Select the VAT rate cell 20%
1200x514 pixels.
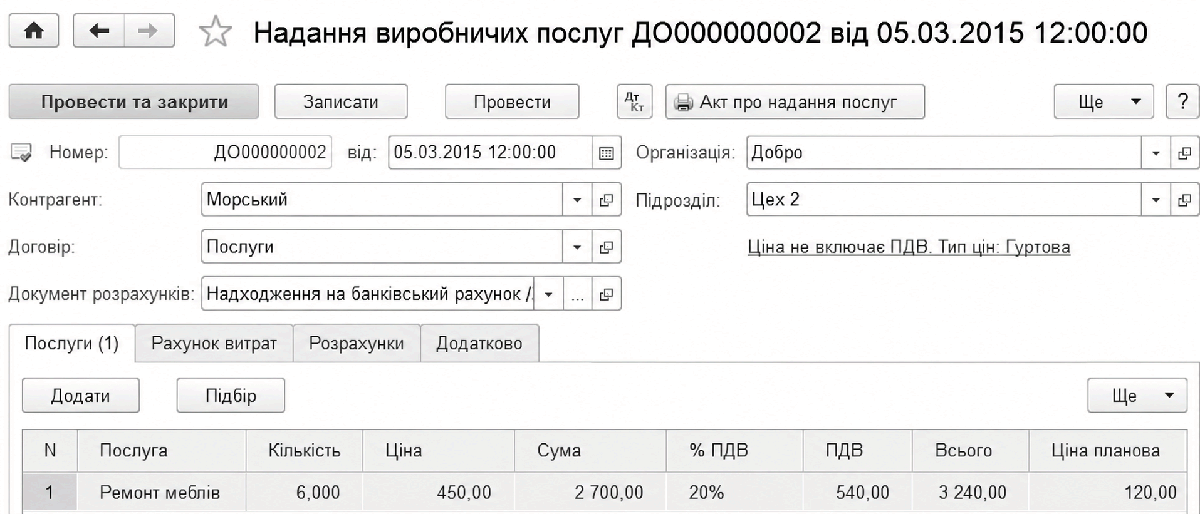coord(735,492)
